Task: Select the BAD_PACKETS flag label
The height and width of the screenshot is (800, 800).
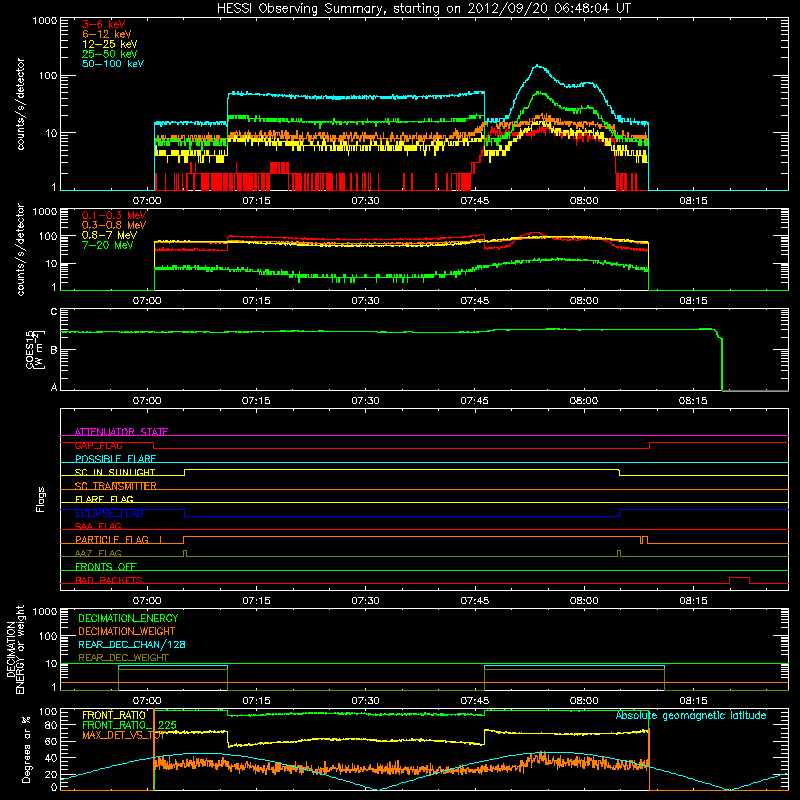Action: [x=109, y=580]
